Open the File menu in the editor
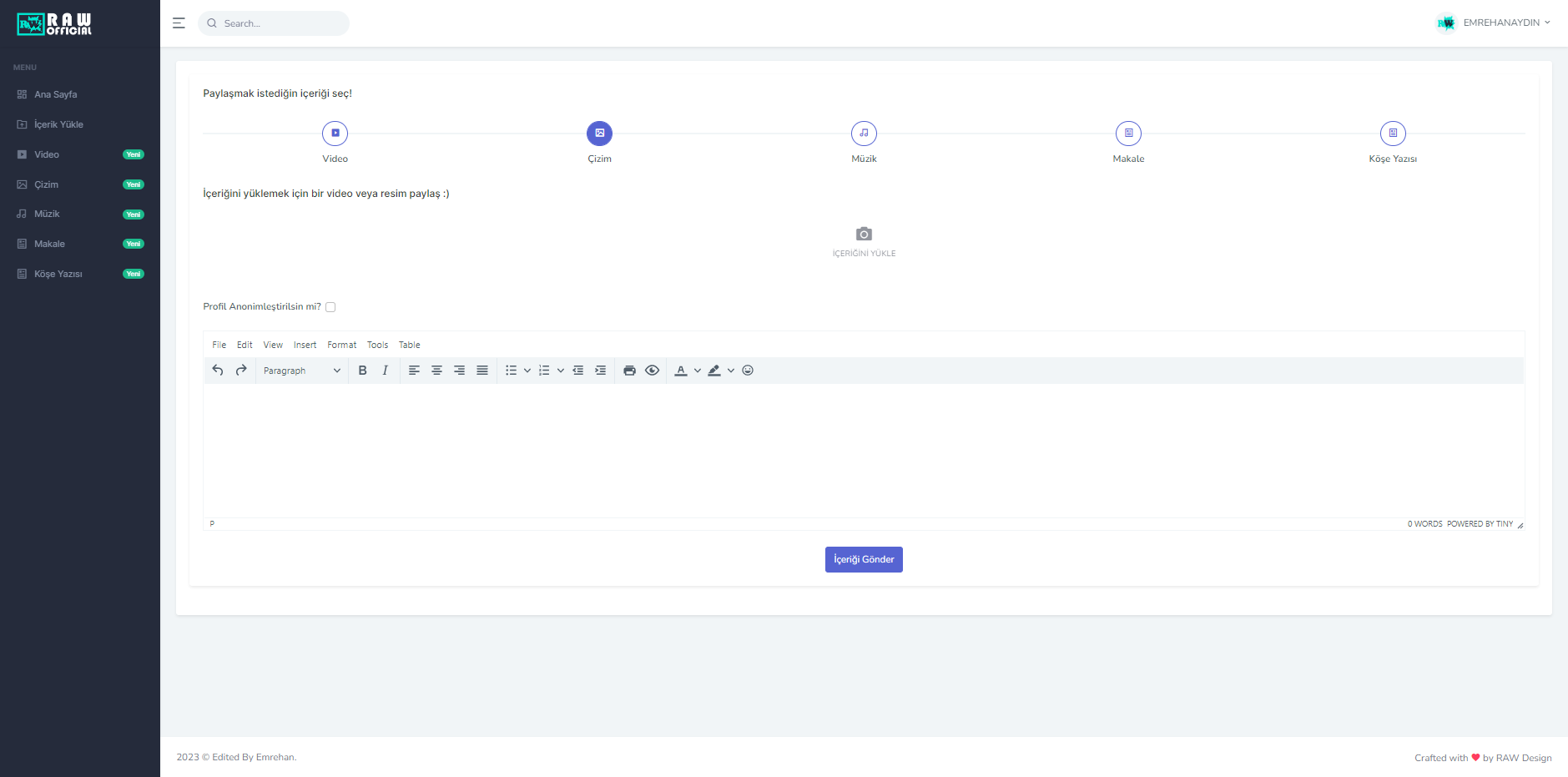1568x777 pixels. [219, 344]
